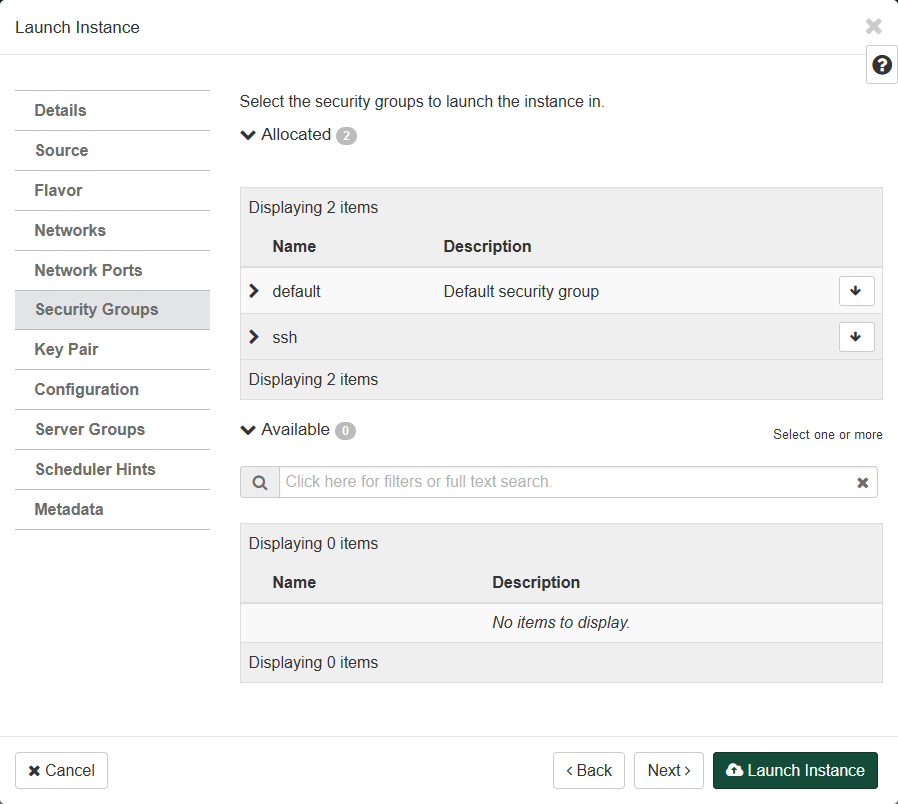Go to the Key Pair tab
The width and height of the screenshot is (898, 804).
click(x=67, y=349)
